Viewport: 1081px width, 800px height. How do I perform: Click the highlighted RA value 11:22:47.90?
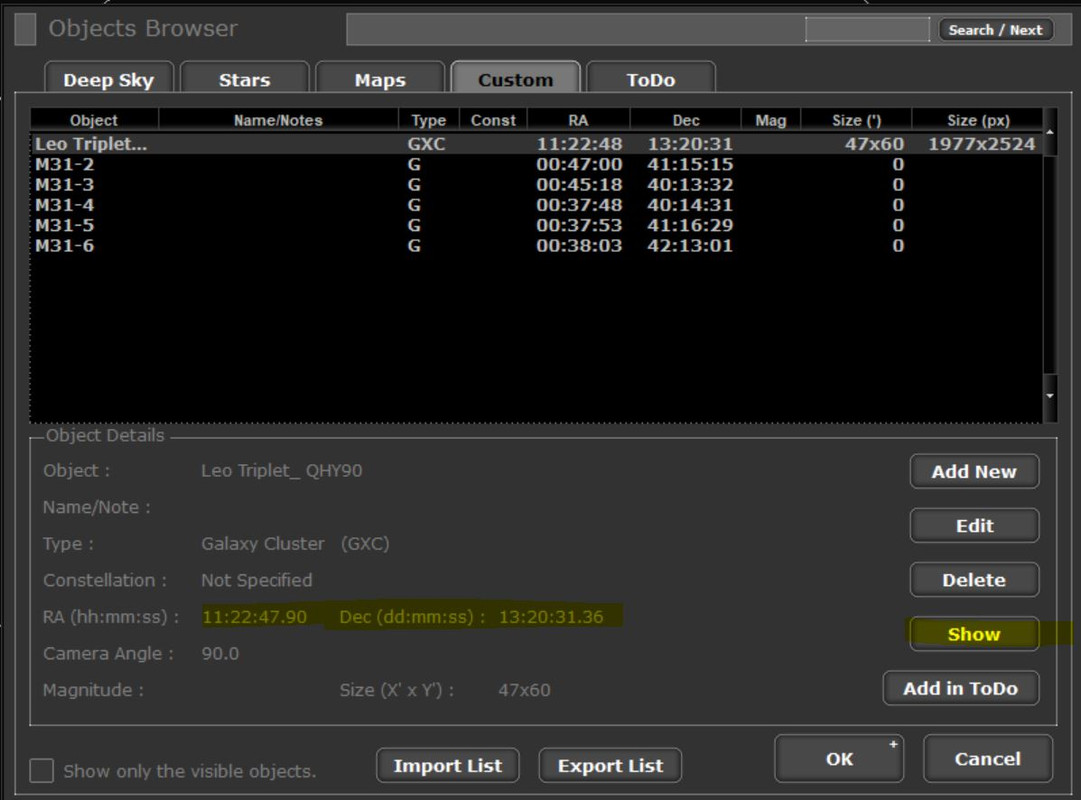coord(254,617)
